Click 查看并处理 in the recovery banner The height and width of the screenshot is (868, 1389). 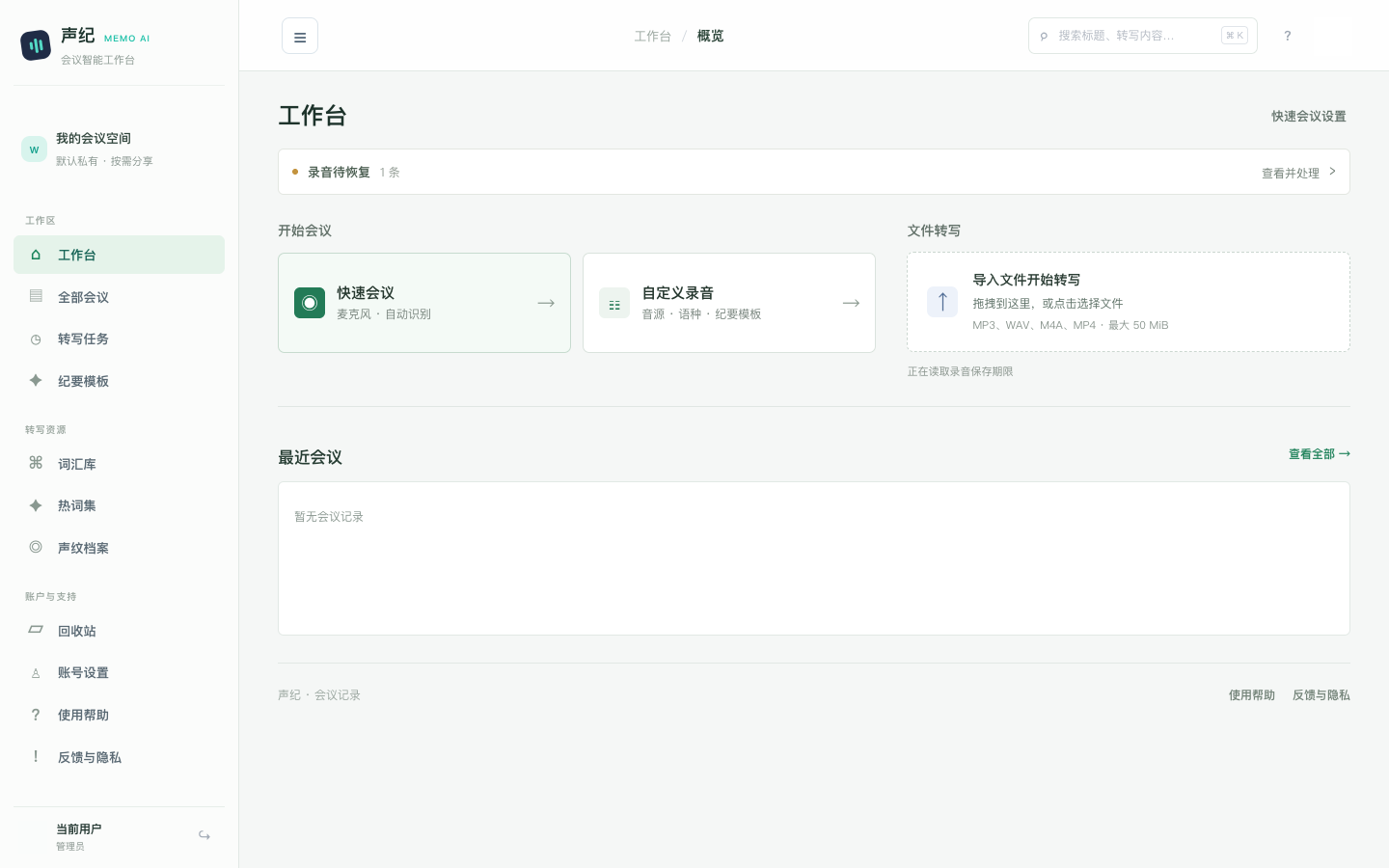[1291, 174]
